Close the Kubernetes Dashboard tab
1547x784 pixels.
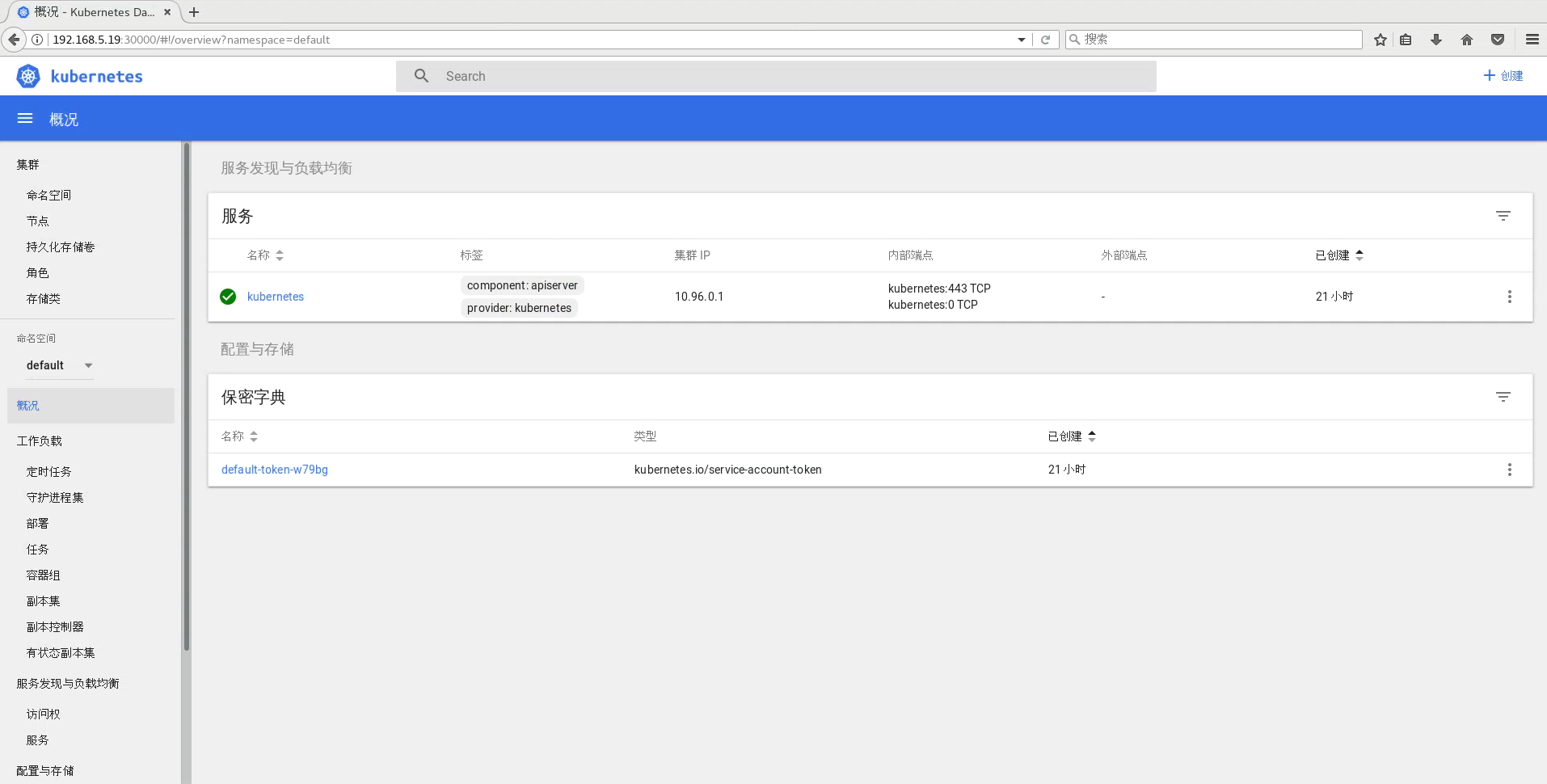click(x=167, y=12)
